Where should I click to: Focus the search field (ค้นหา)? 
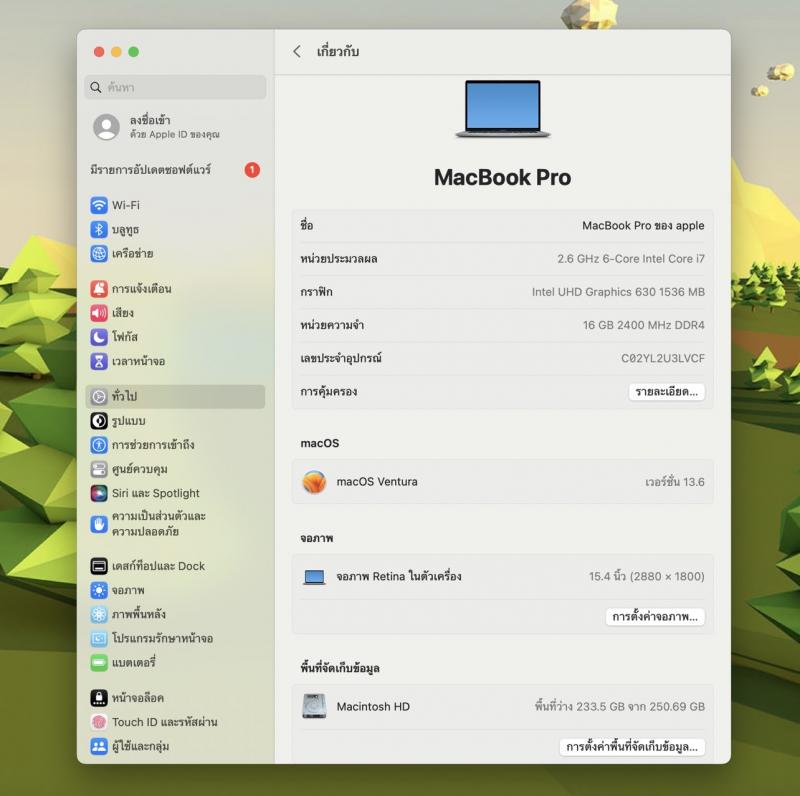tap(175, 87)
